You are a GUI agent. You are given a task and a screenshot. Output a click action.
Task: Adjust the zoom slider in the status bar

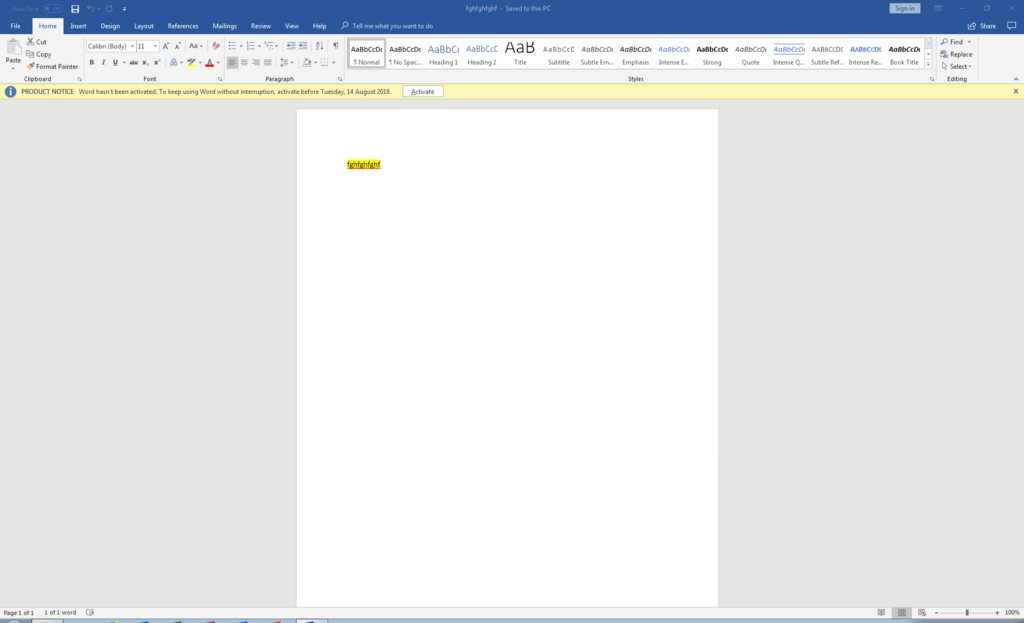(x=966, y=612)
